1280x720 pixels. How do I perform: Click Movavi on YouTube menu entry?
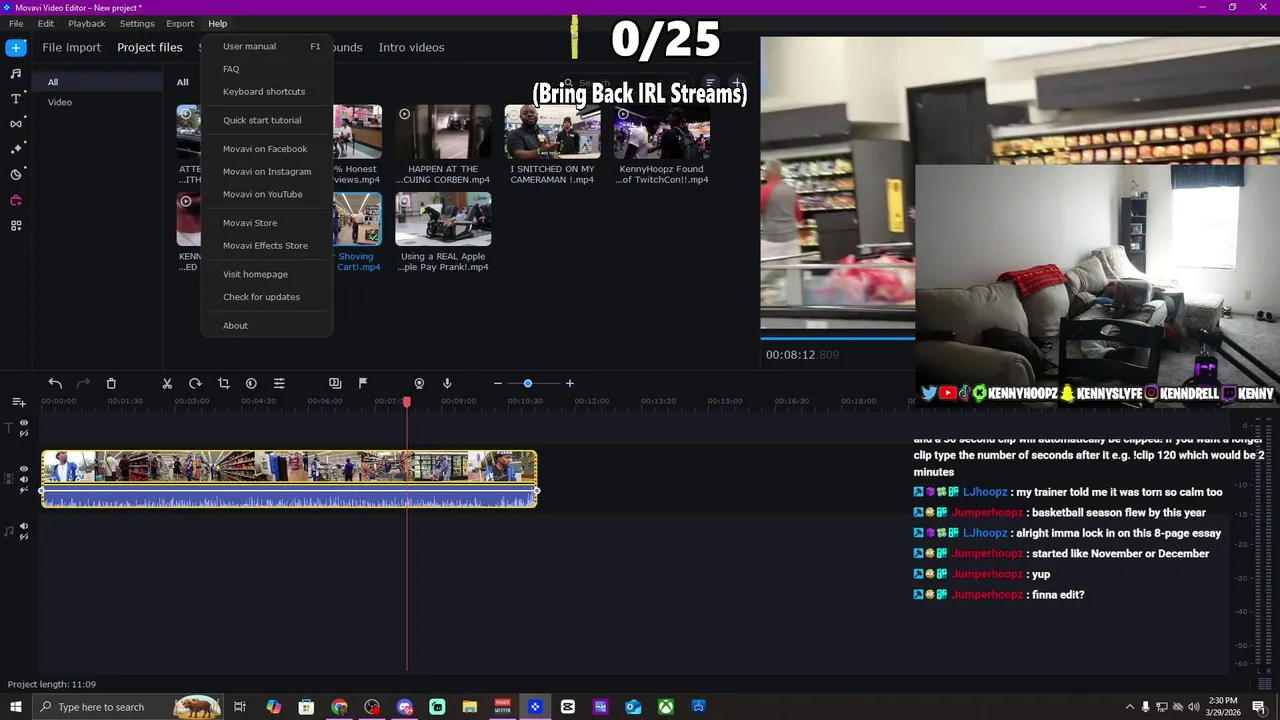[x=267, y=194]
